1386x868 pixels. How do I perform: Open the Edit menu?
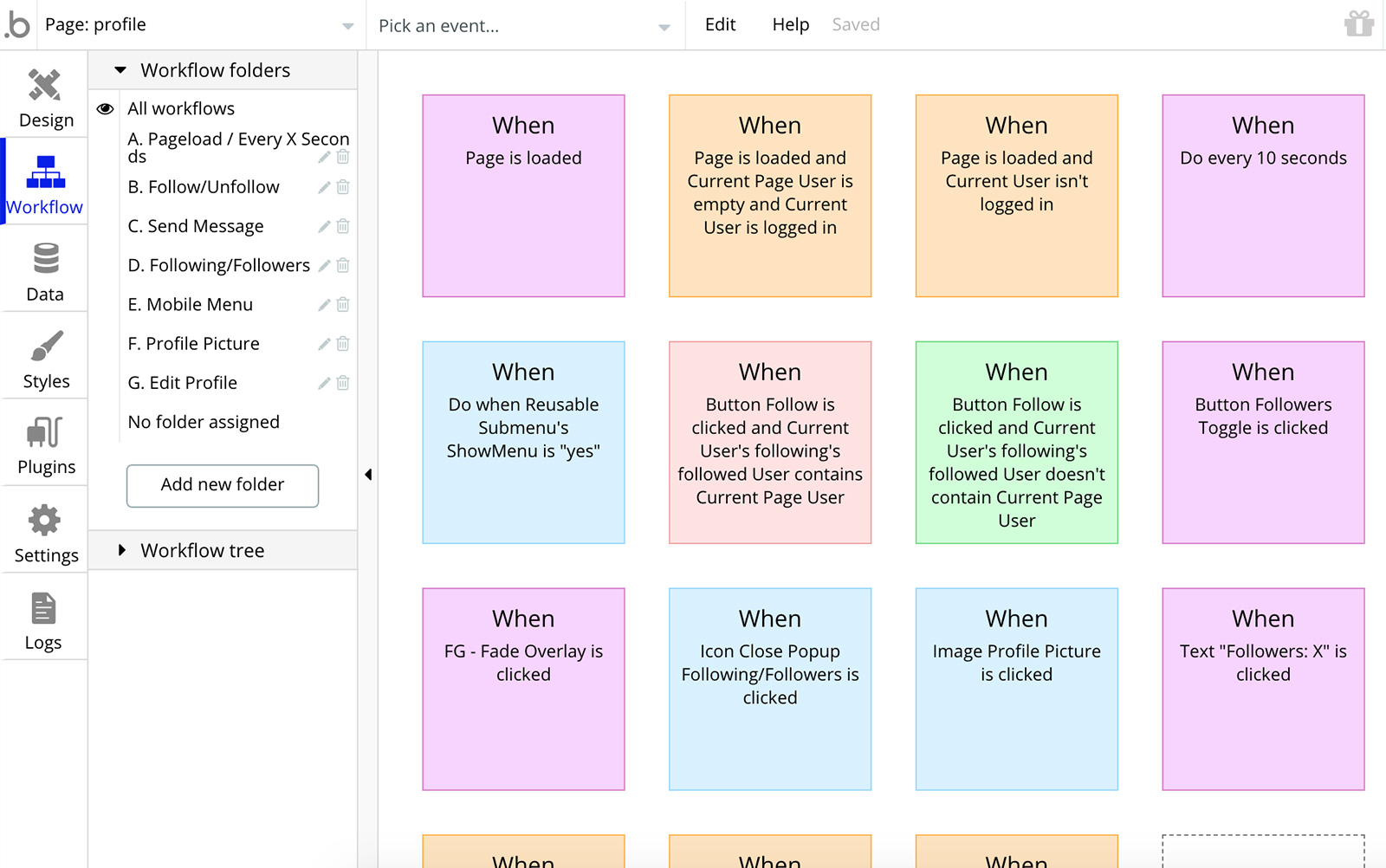(720, 24)
